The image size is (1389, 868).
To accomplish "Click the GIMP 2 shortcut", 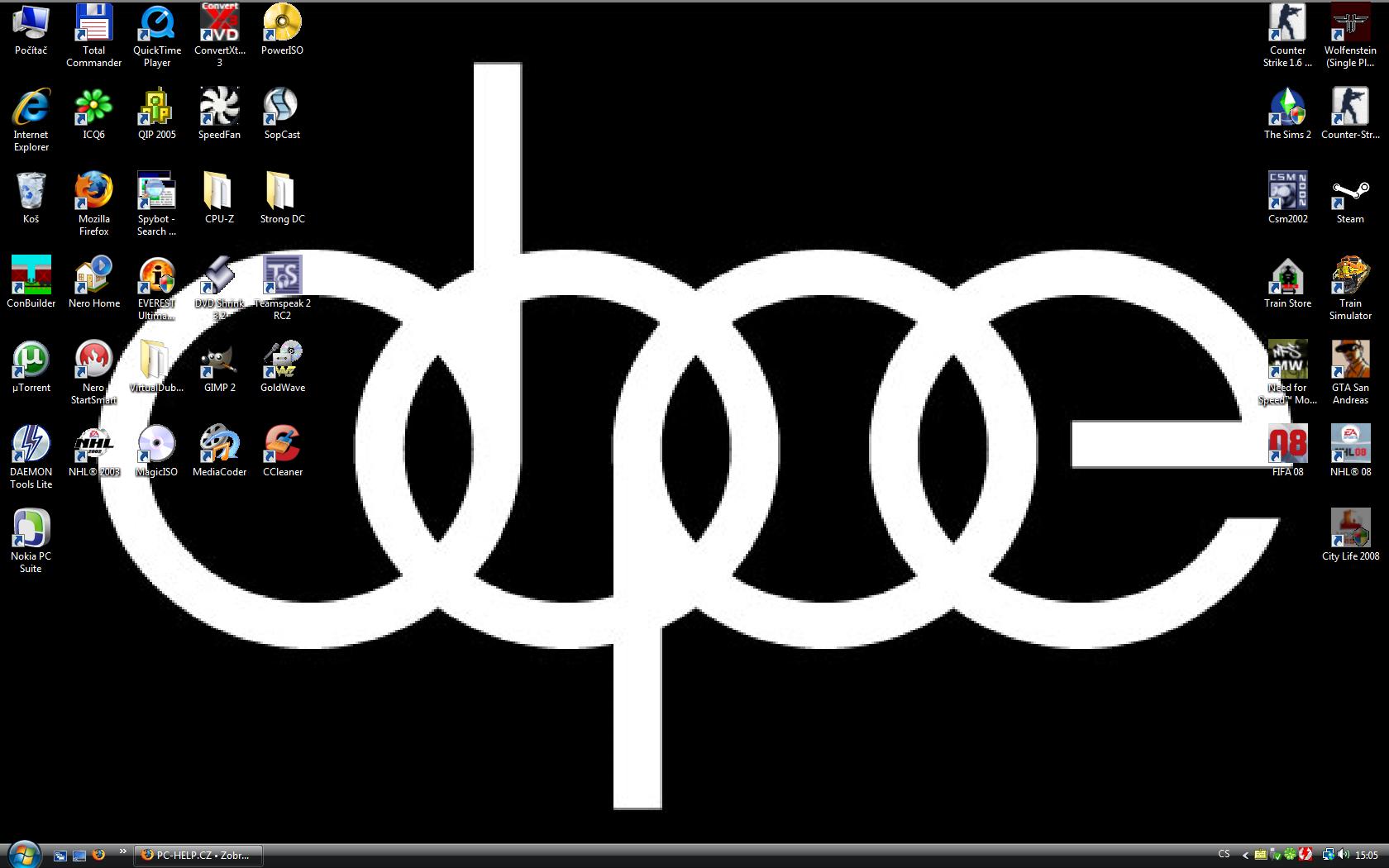I will click(220, 368).
